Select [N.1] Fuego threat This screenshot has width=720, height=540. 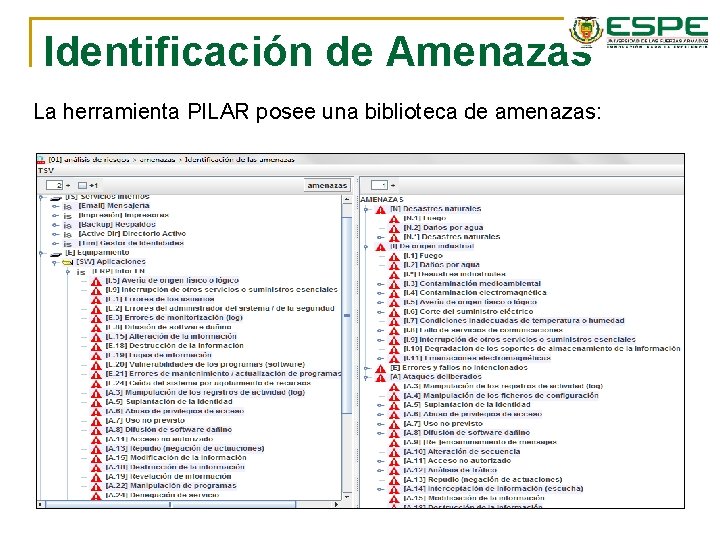coord(425,218)
